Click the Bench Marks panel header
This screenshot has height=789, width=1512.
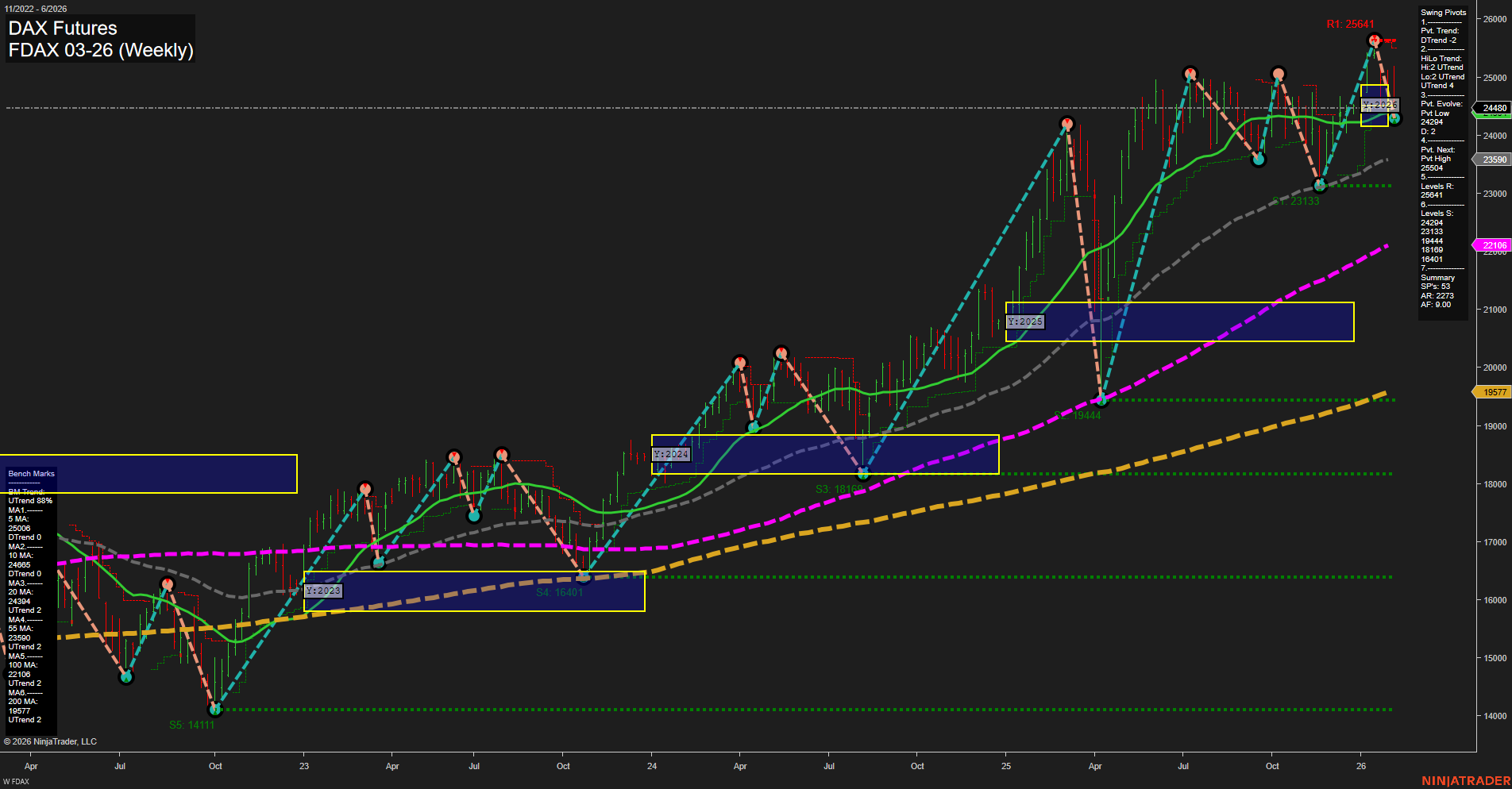pos(30,473)
